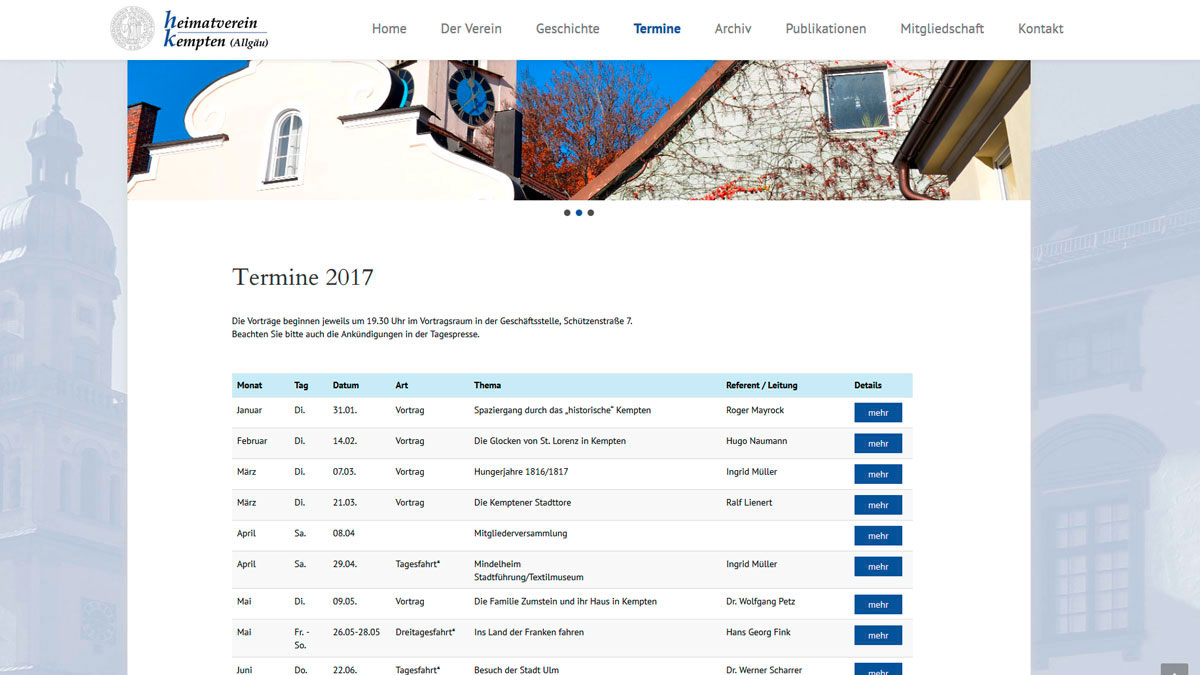The width and height of the screenshot is (1200, 675).
Task: Go to the Geschichte page
Action: click(x=567, y=29)
